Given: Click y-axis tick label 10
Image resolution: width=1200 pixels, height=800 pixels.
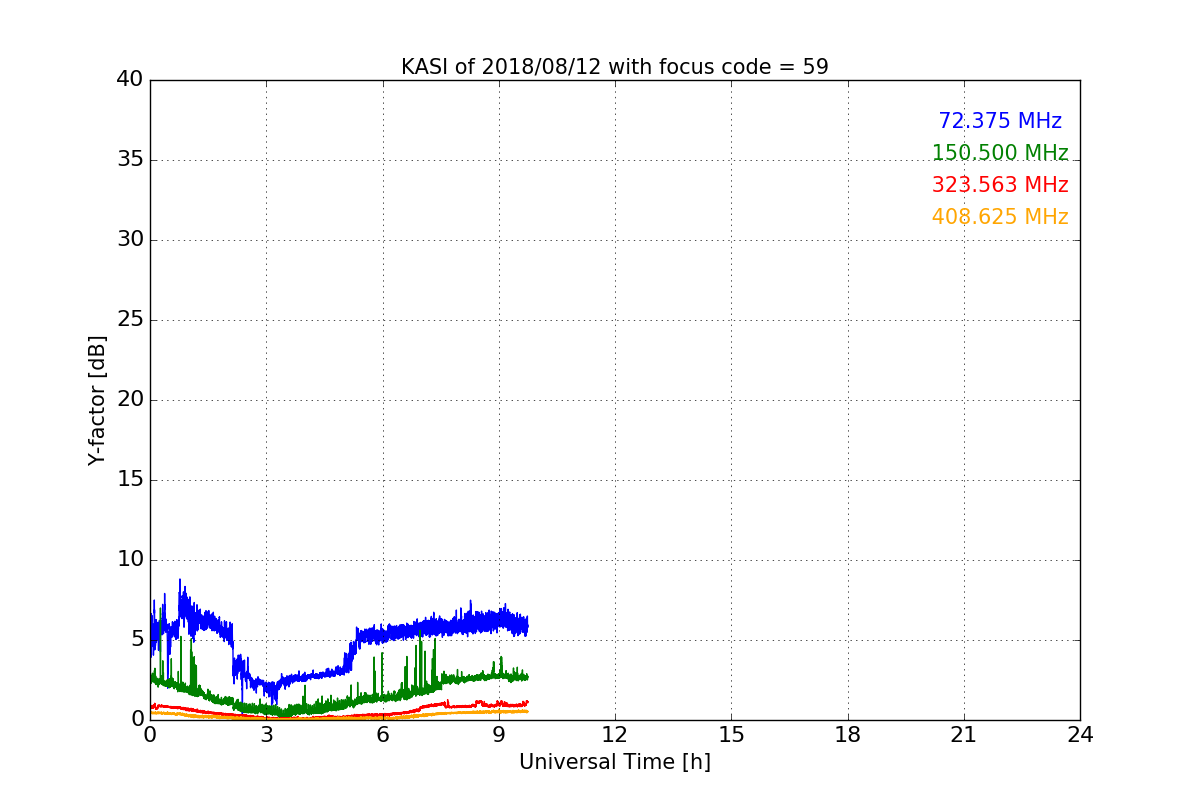Looking at the screenshot, I should (130, 560).
